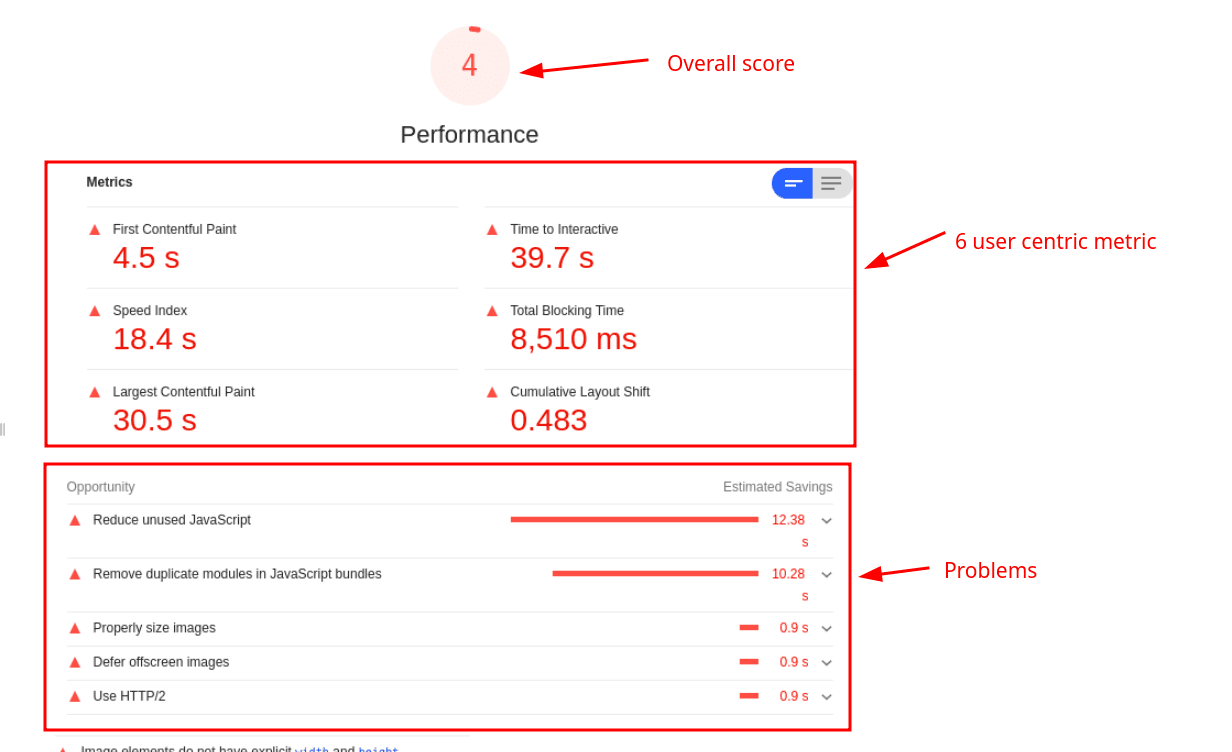The image size is (1232, 752).
Task: Open the Use HTTP/2 opportunity details
Action: coord(826,697)
